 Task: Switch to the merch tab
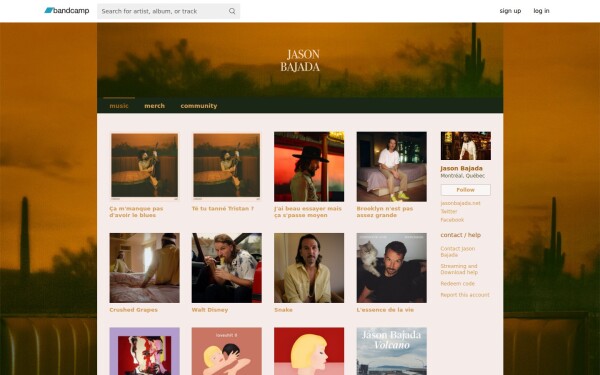155,106
